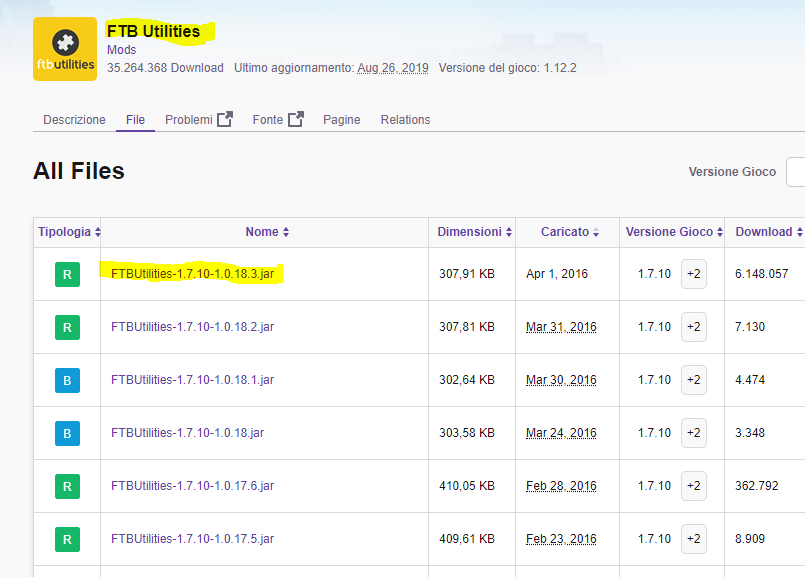Open FTBUtilities-1.7.10-1.0.18.1.jar file link

(193, 379)
